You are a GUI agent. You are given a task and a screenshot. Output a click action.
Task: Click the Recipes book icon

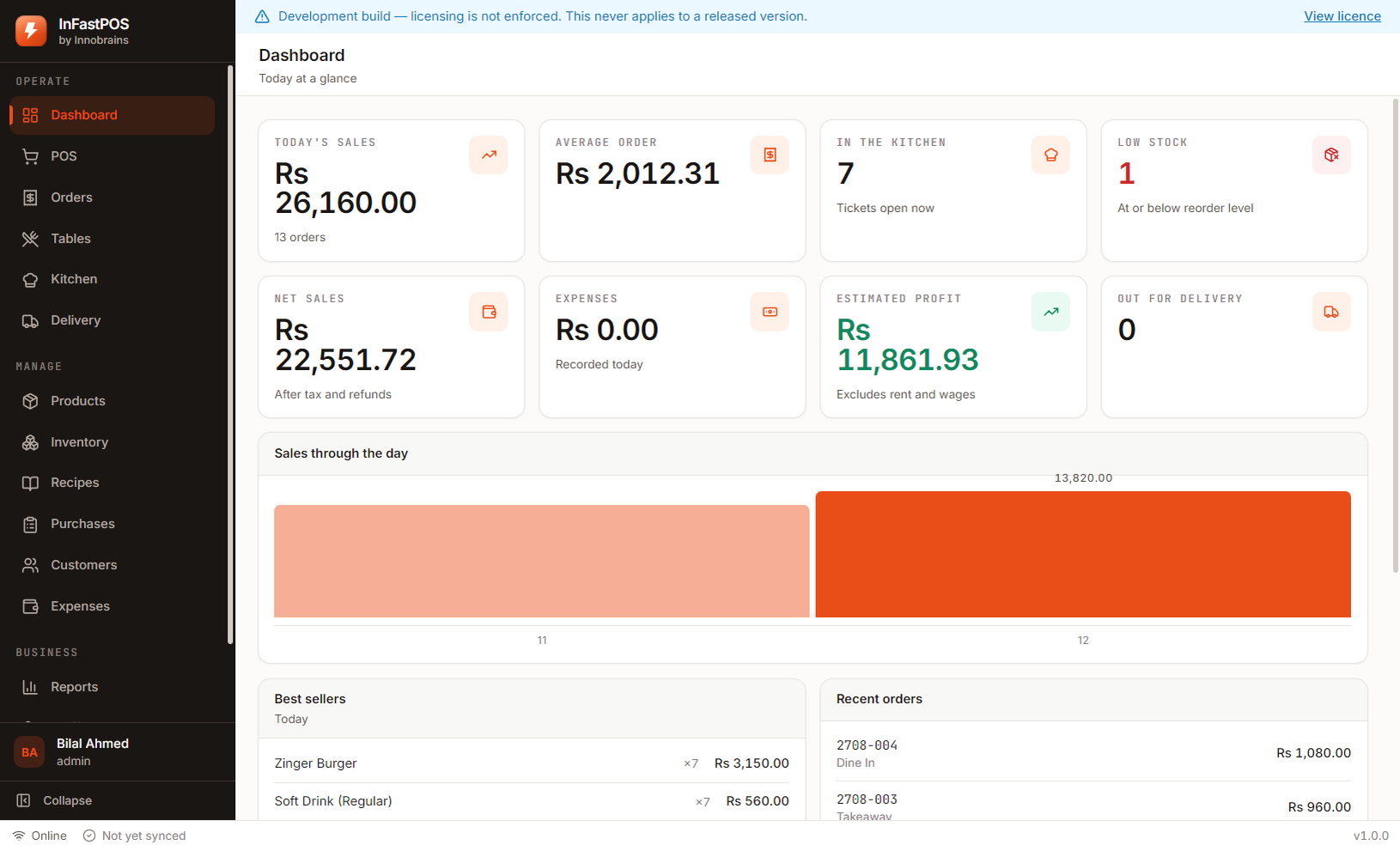pyautogui.click(x=30, y=483)
